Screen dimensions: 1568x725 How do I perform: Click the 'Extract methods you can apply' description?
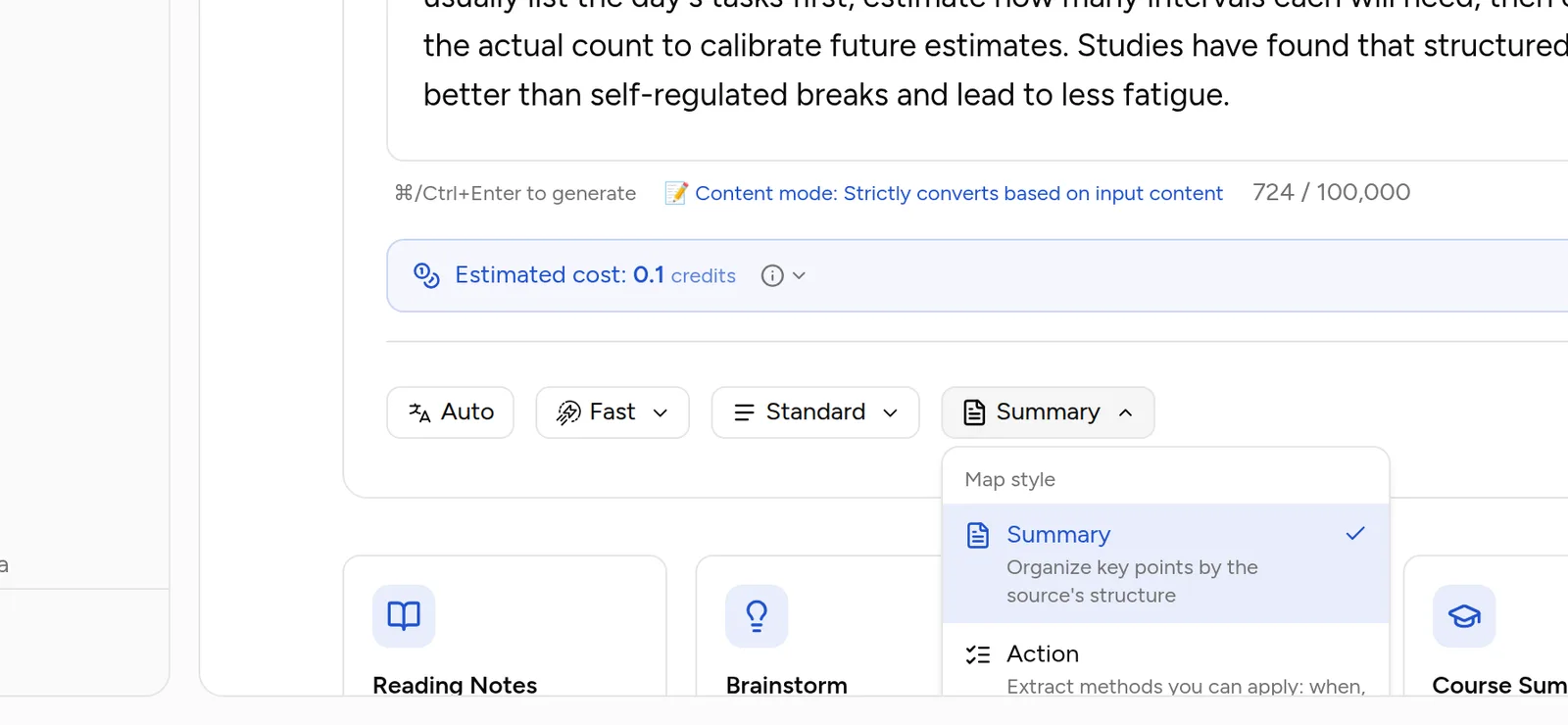pyautogui.click(x=1186, y=686)
